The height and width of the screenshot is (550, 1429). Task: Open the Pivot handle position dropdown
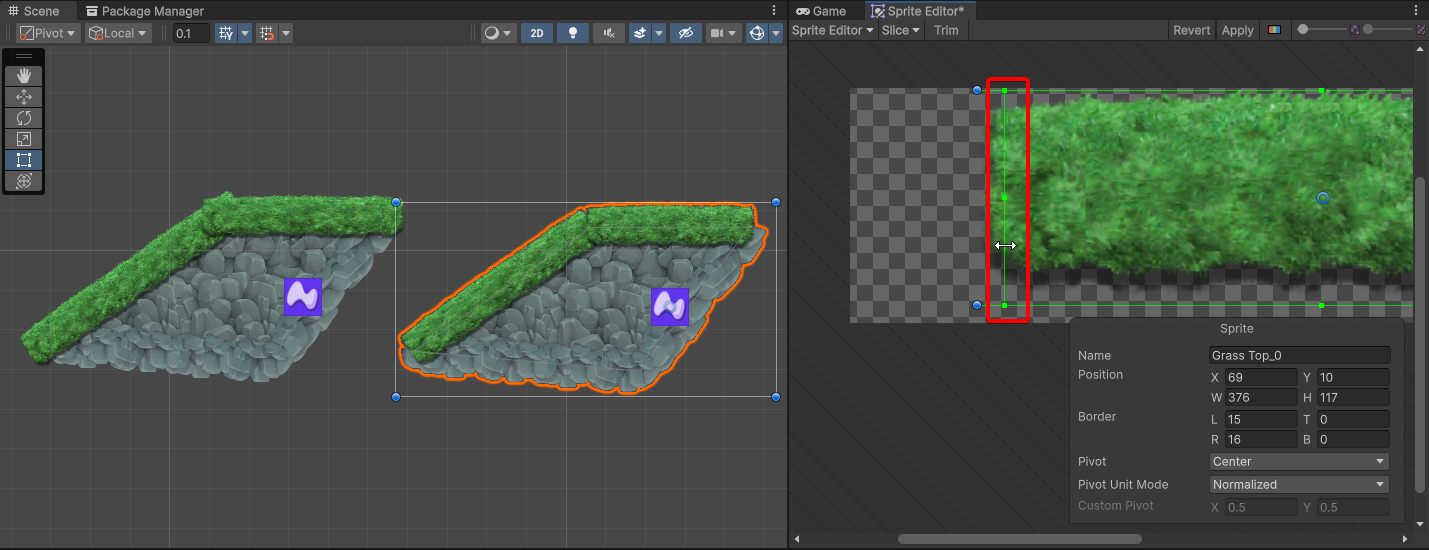coord(48,33)
